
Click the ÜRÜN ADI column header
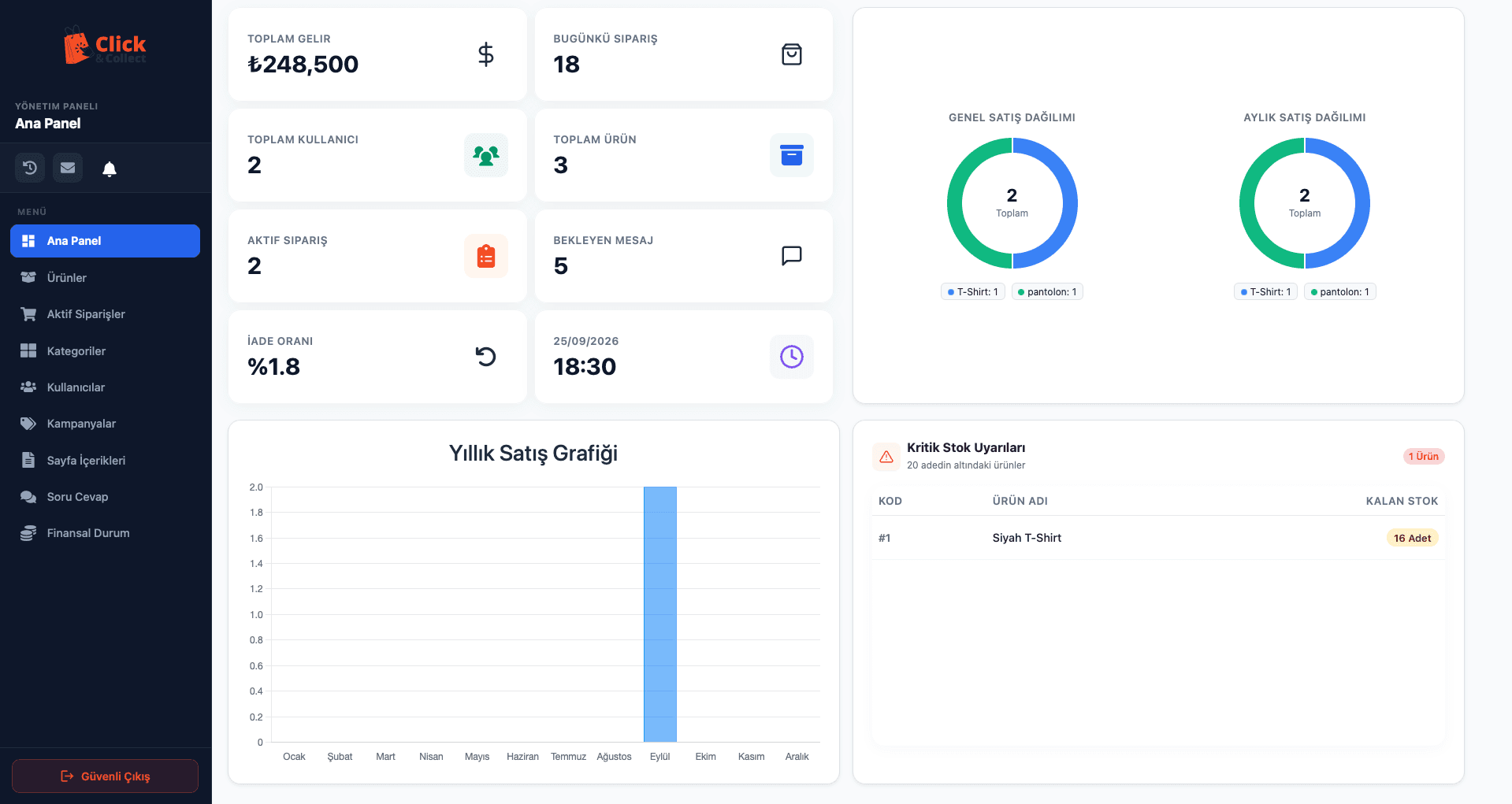[1020, 501]
